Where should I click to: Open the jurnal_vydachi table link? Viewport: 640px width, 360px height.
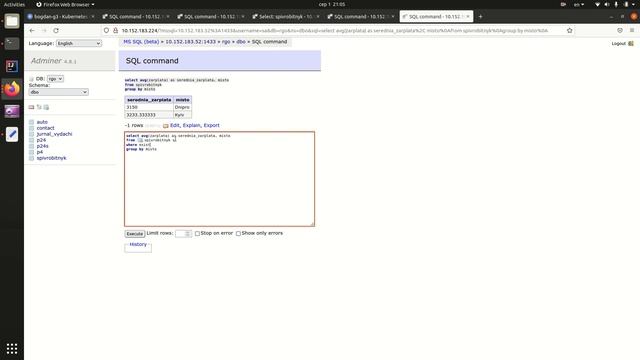point(54,134)
